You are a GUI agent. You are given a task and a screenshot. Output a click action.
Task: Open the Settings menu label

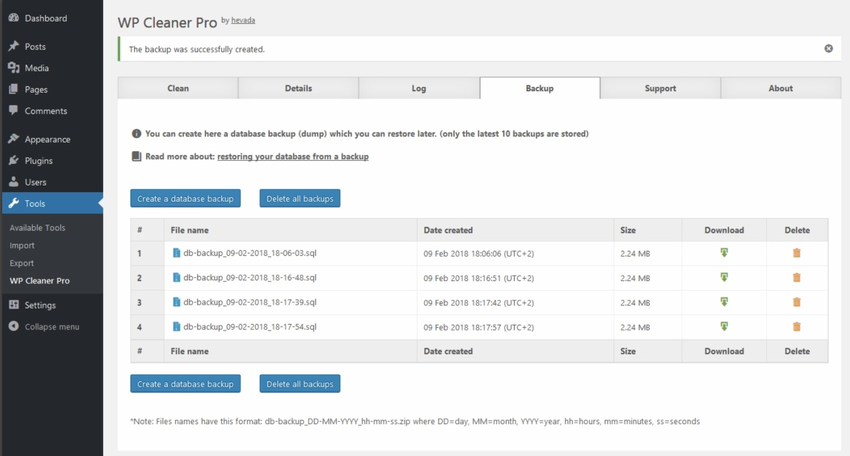40,305
